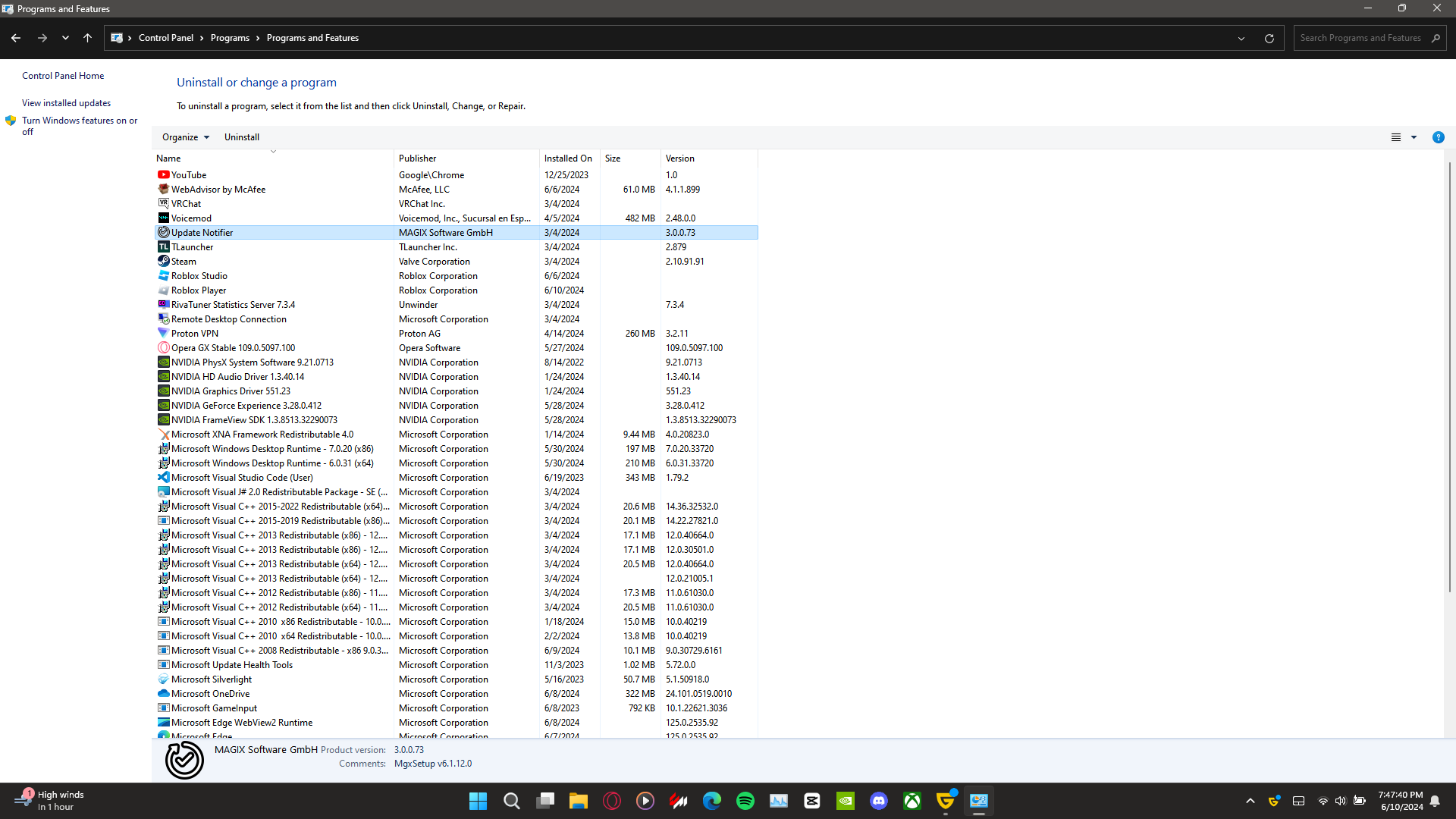Open the View installed updates link

point(66,103)
